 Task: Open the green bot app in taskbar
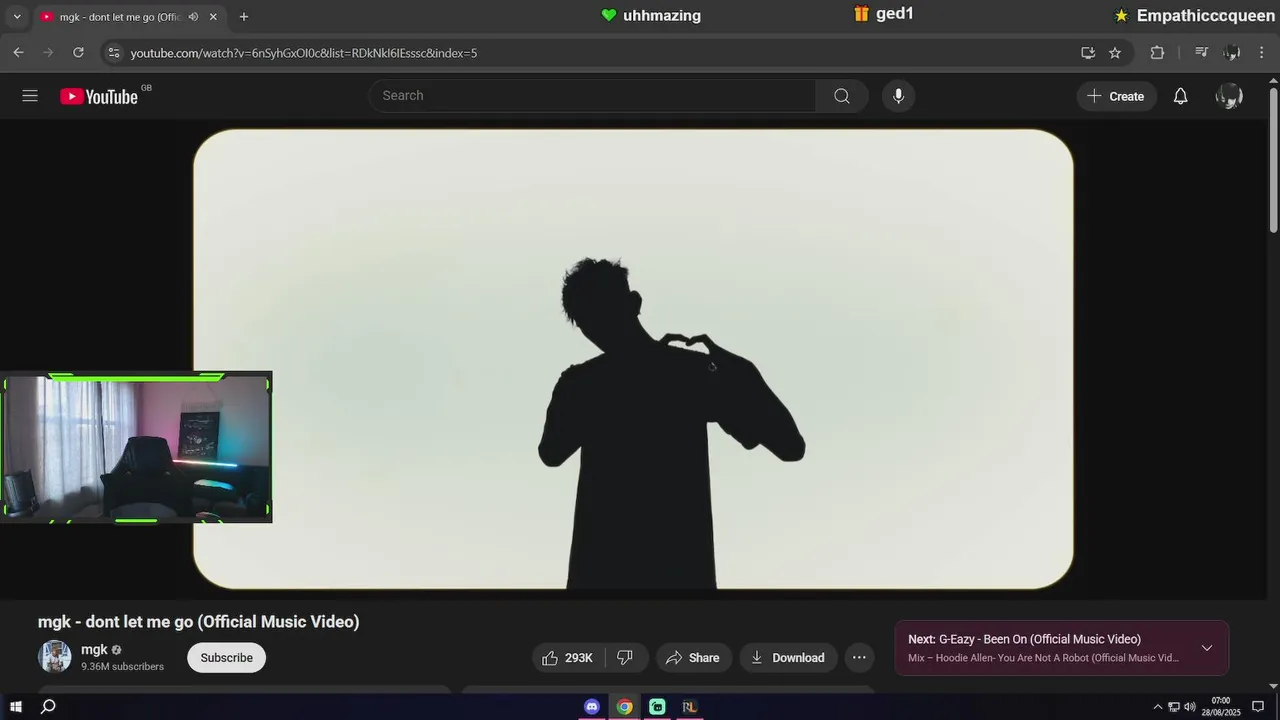pos(657,707)
